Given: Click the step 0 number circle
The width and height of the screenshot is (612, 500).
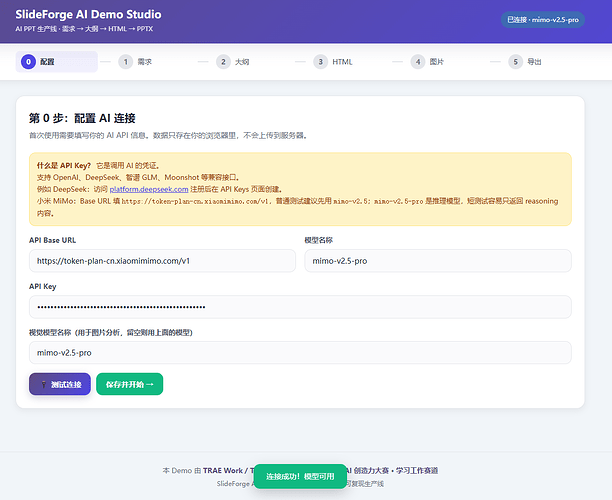Looking at the screenshot, I should [28, 62].
